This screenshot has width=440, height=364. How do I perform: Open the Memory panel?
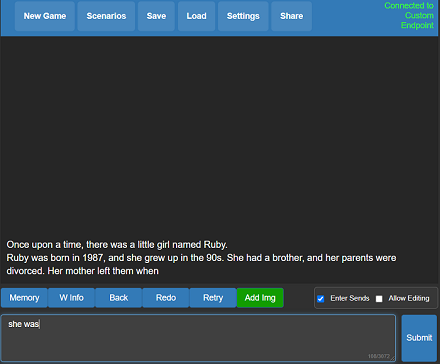(x=24, y=298)
